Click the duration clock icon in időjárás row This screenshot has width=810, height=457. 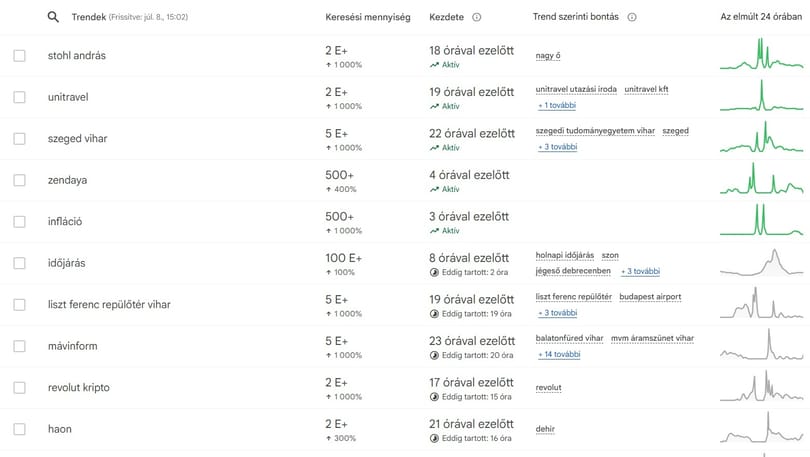coord(434,272)
